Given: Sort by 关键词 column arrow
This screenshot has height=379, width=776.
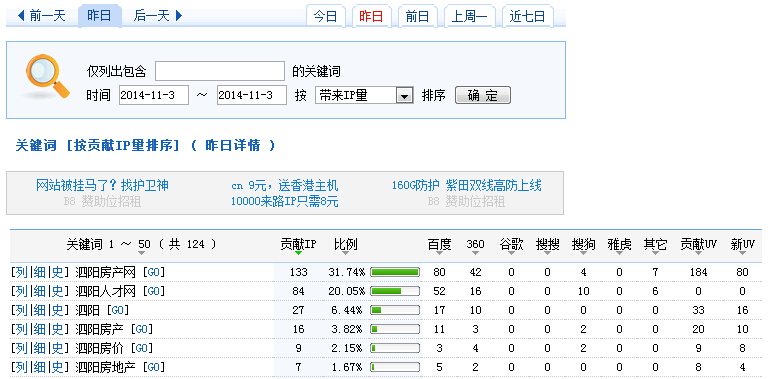Looking at the screenshot, I should (141, 253).
